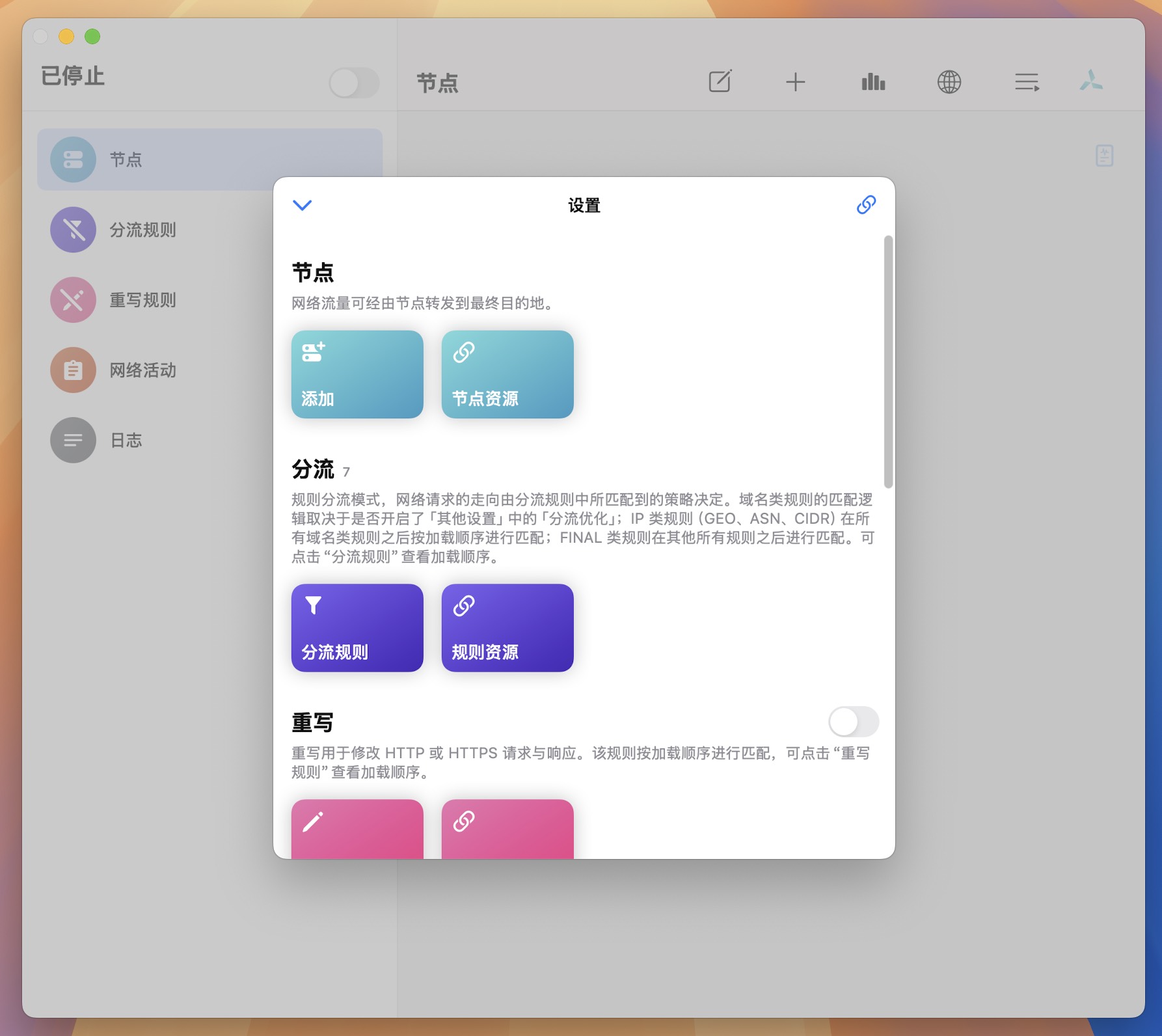The height and width of the screenshot is (1036, 1162).
Task: Click the 添加 card under 节点
Action: coord(357,374)
